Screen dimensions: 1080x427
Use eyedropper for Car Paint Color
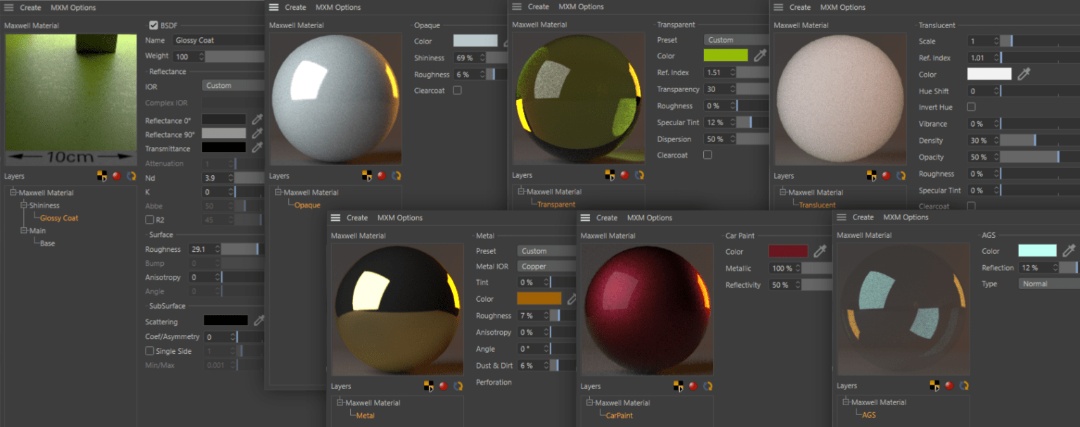coord(820,251)
